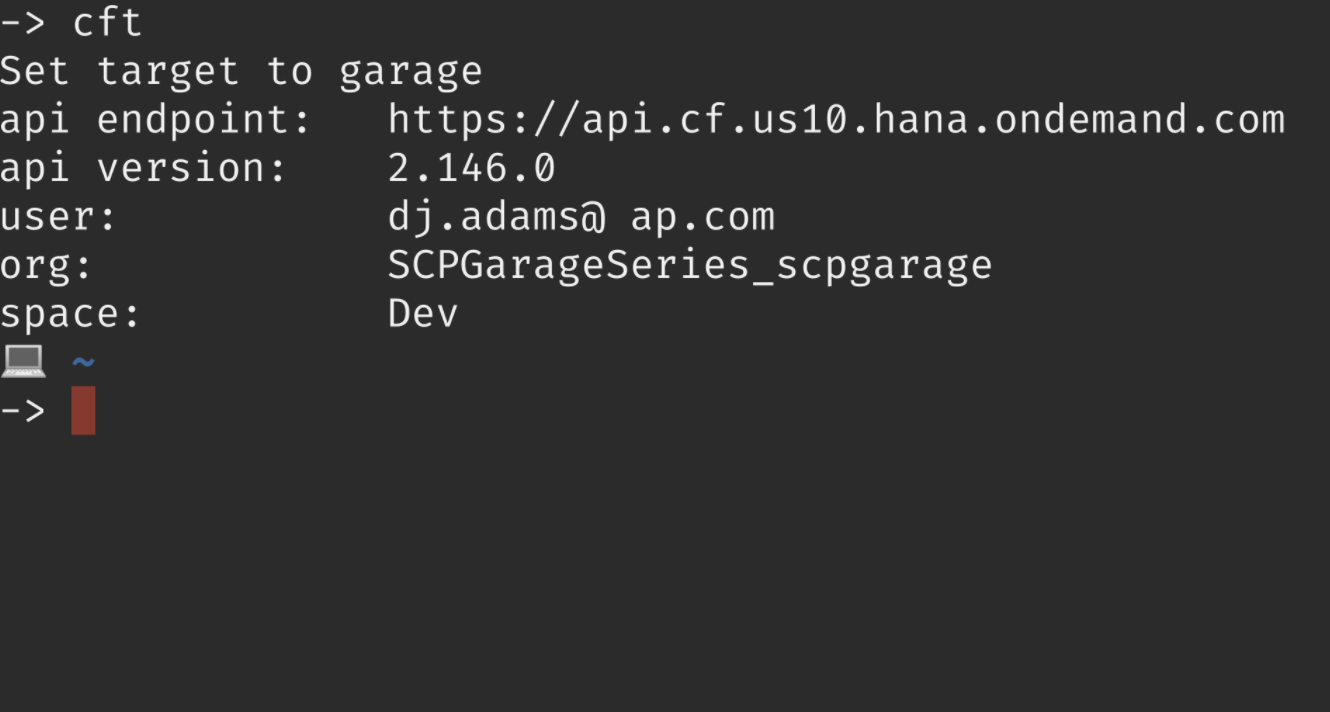This screenshot has width=1330, height=712.
Task: Click the bottom prompt arrow
Action: (x=23, y=410)
